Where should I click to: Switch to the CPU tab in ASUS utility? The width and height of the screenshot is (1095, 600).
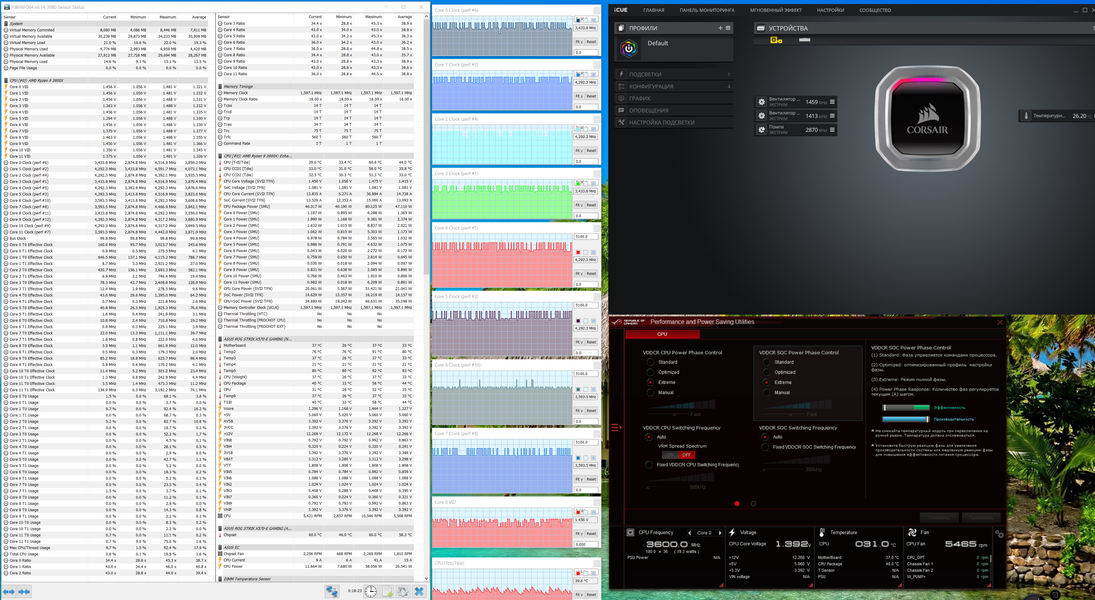click(x=662, y=334)
